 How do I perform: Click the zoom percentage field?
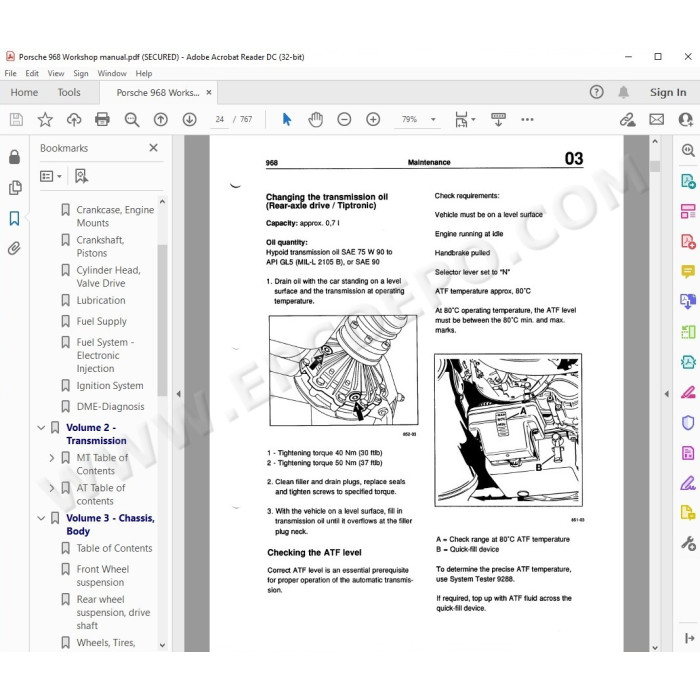tap(409, 119)
